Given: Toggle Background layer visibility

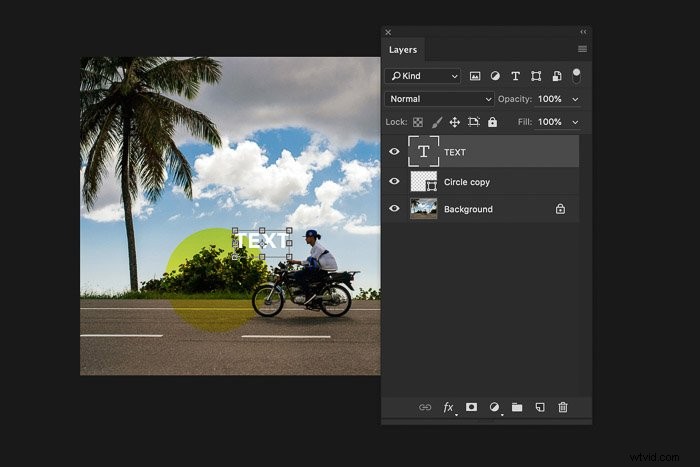Looking at the screenshot, I should pos(394,208).
